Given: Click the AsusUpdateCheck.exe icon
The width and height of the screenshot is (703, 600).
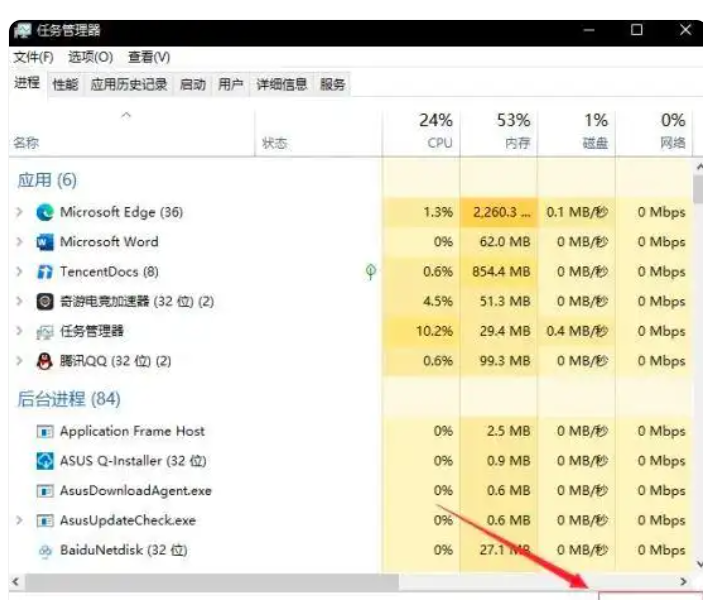Looking at the screenshot, I should point(44,521).
